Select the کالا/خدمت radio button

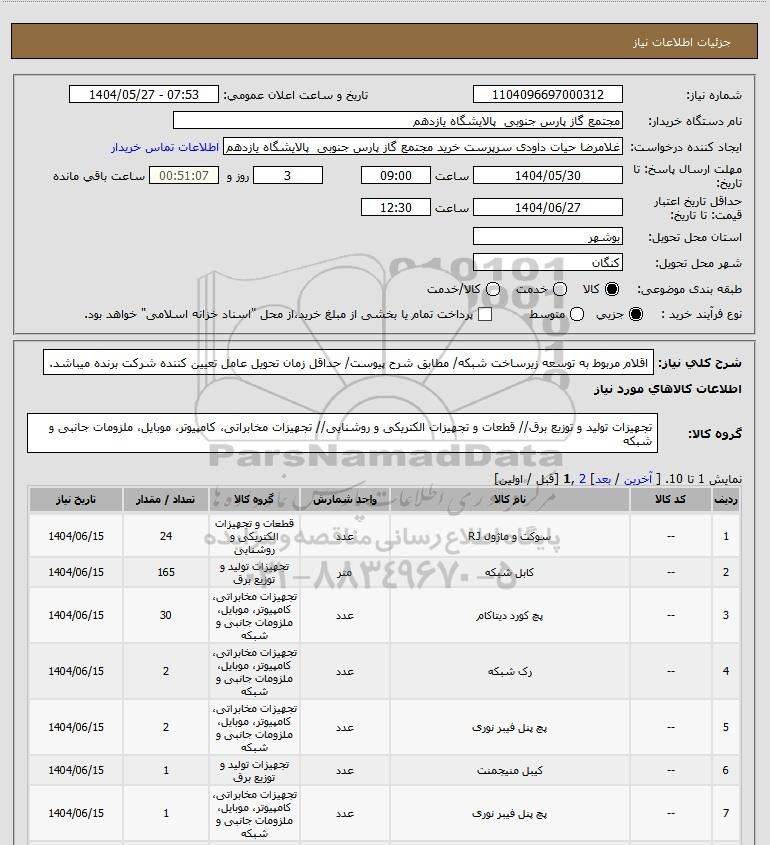click(492, 289)
